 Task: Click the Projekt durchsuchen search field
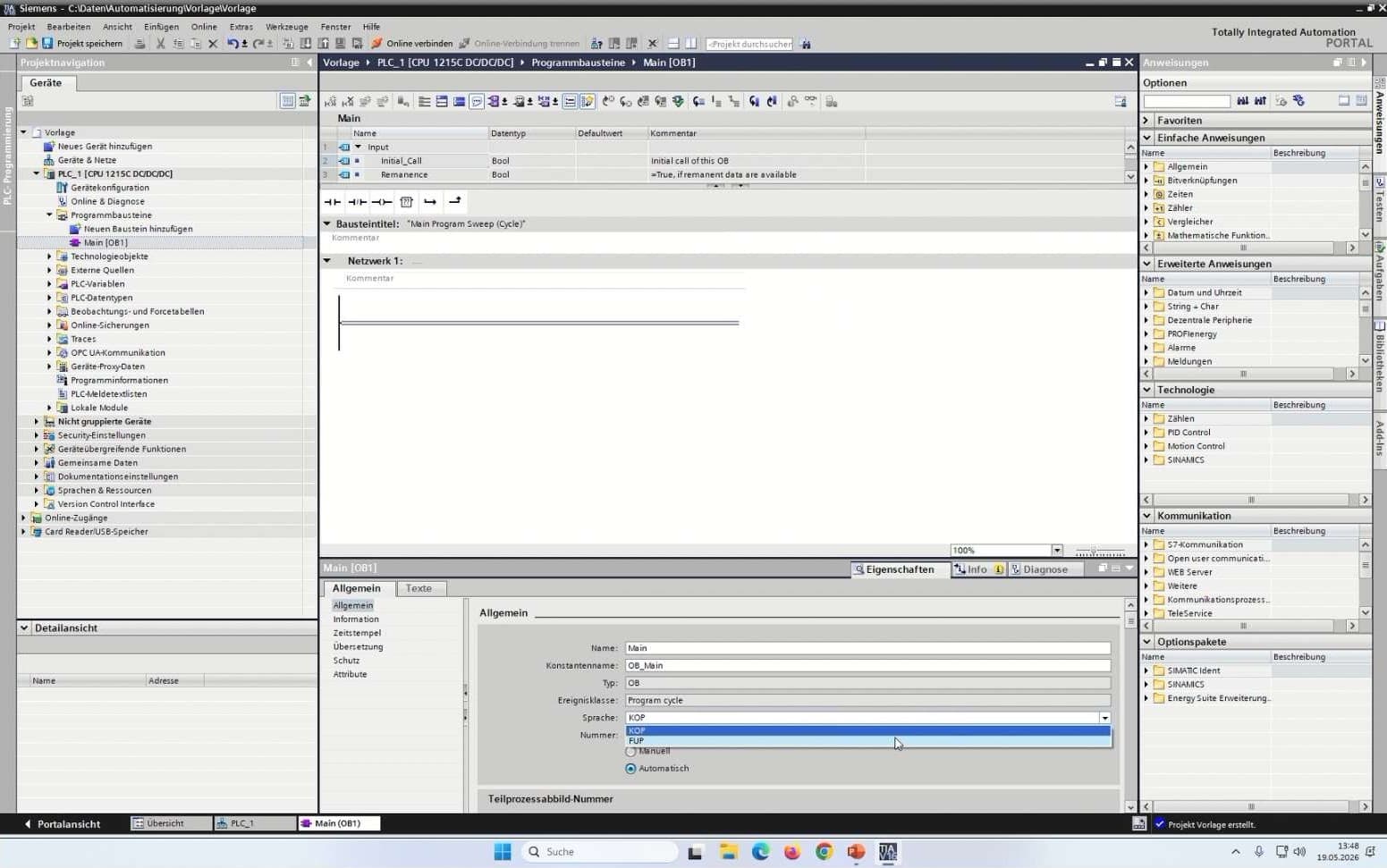pyautogui.click(x=749, y=44)
